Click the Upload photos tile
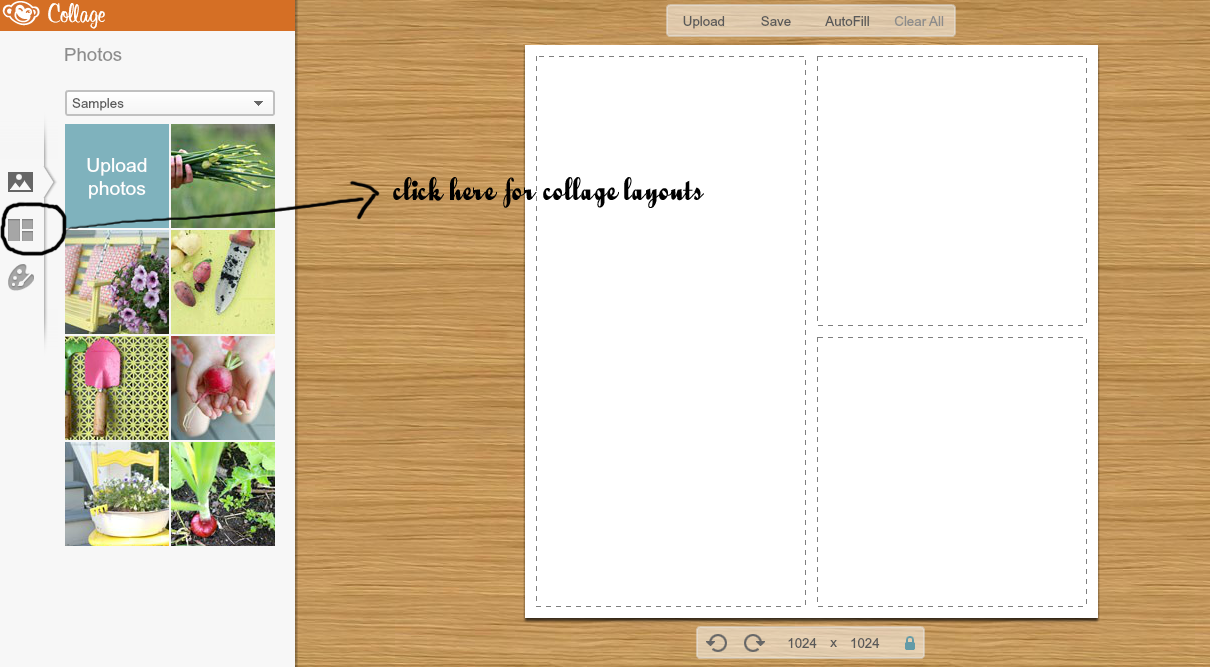 (x=116, y=176)
